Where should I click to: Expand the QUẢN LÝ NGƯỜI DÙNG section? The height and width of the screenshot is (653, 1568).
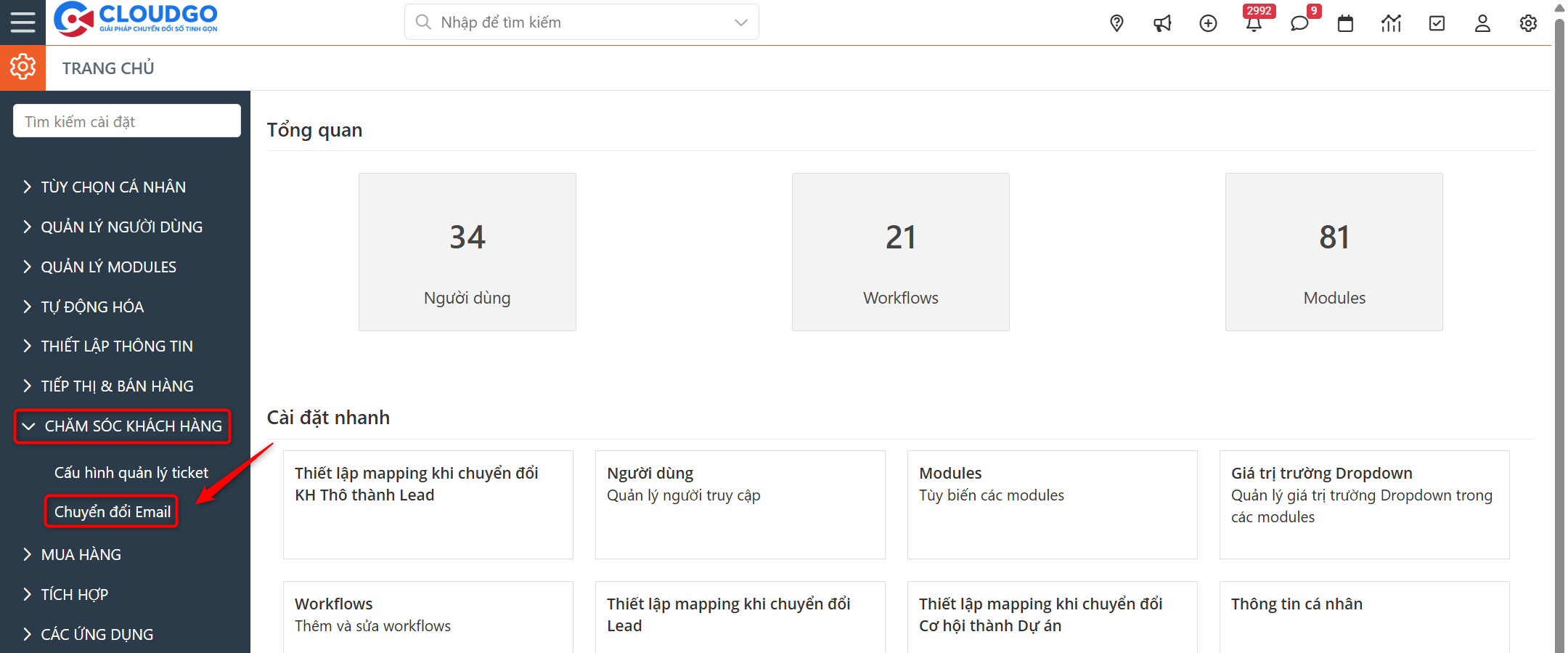[121, 227]
